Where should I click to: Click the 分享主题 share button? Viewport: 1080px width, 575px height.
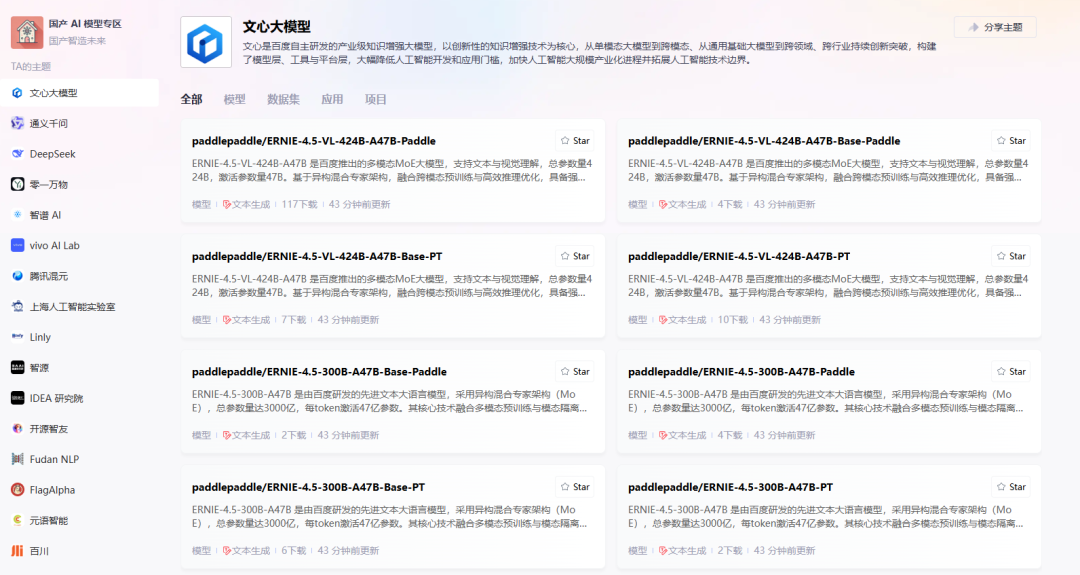coord(995,28)
